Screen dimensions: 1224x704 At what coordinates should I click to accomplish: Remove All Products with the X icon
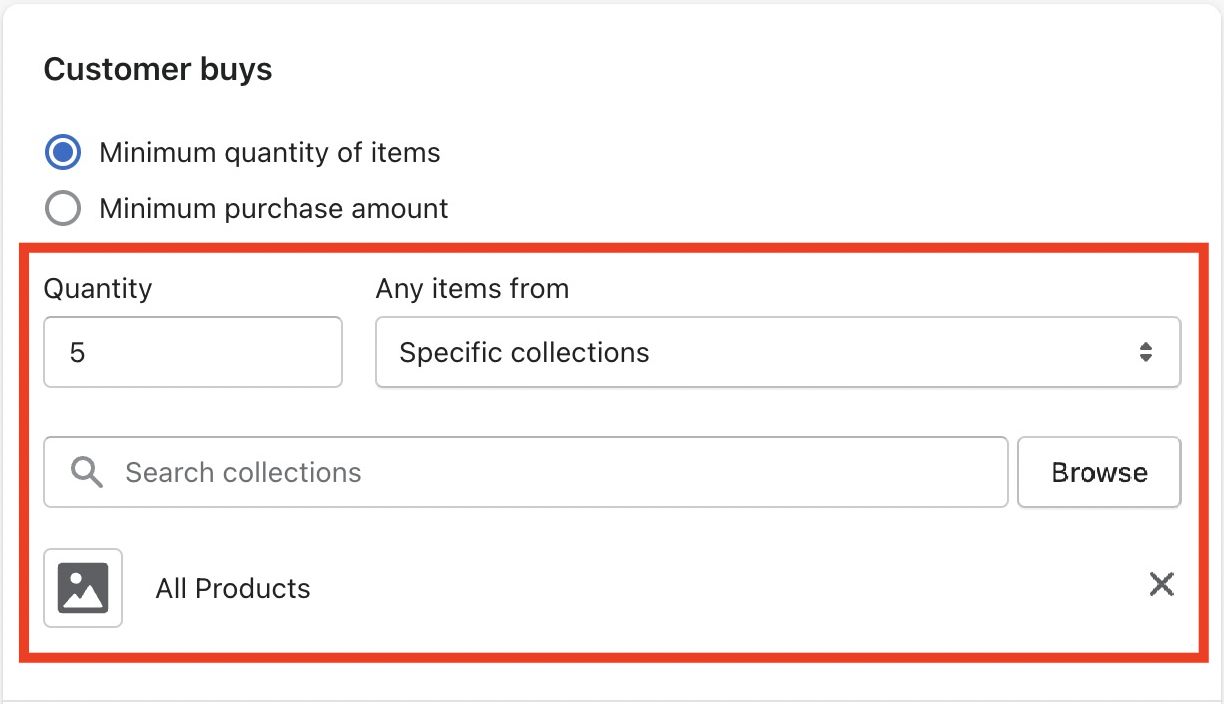pos(1161,584)
